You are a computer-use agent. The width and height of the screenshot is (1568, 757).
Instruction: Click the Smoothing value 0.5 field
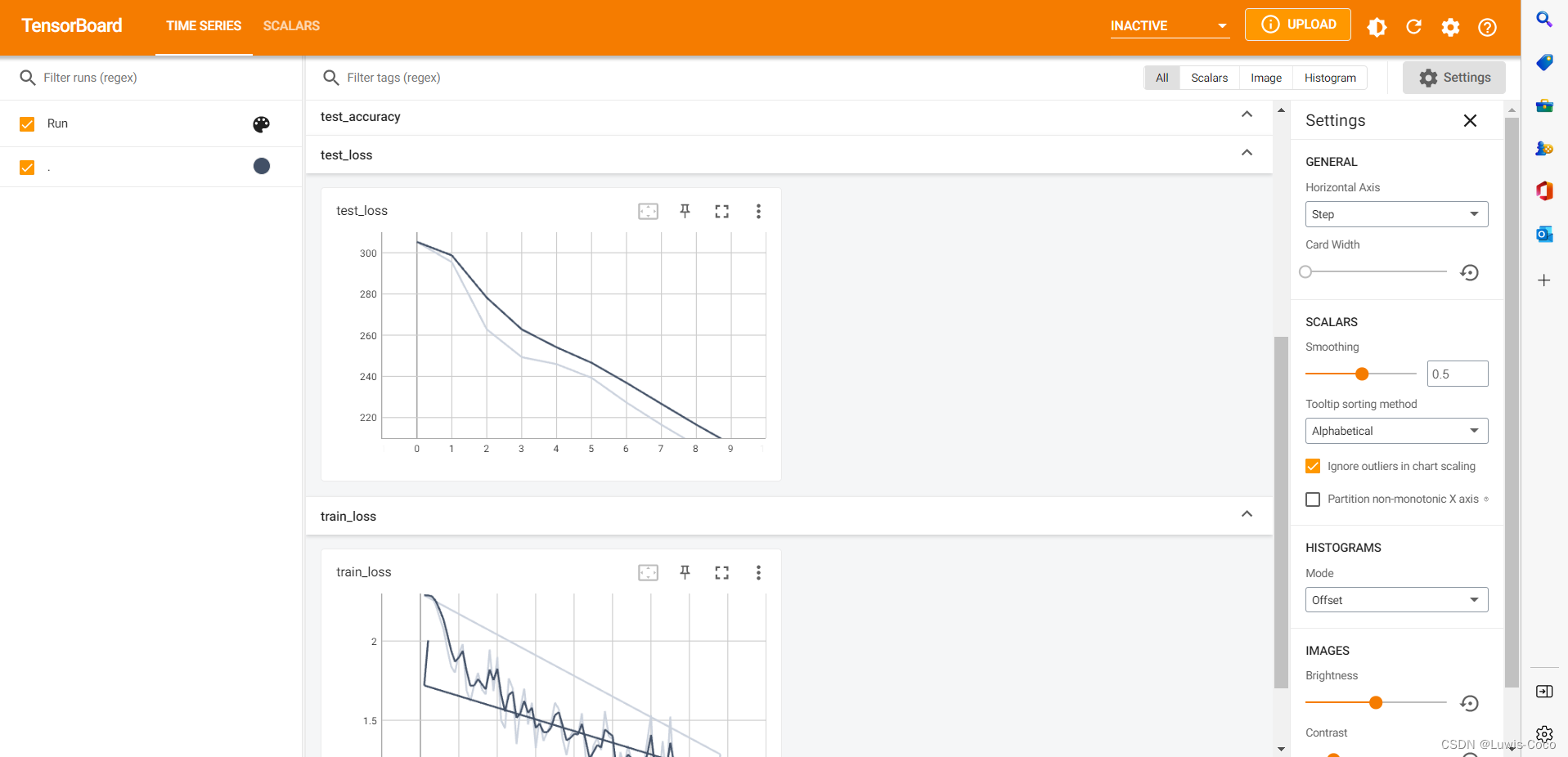1458,374
